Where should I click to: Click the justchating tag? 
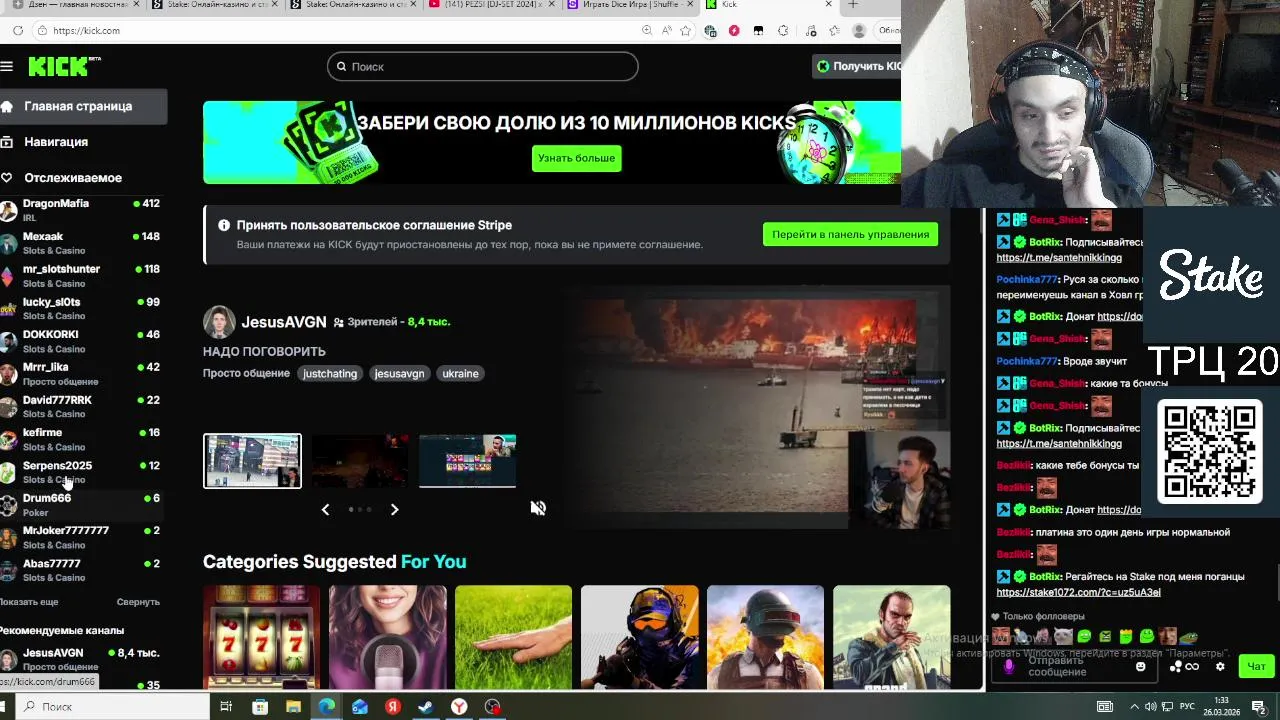click(x=330, y=373)
